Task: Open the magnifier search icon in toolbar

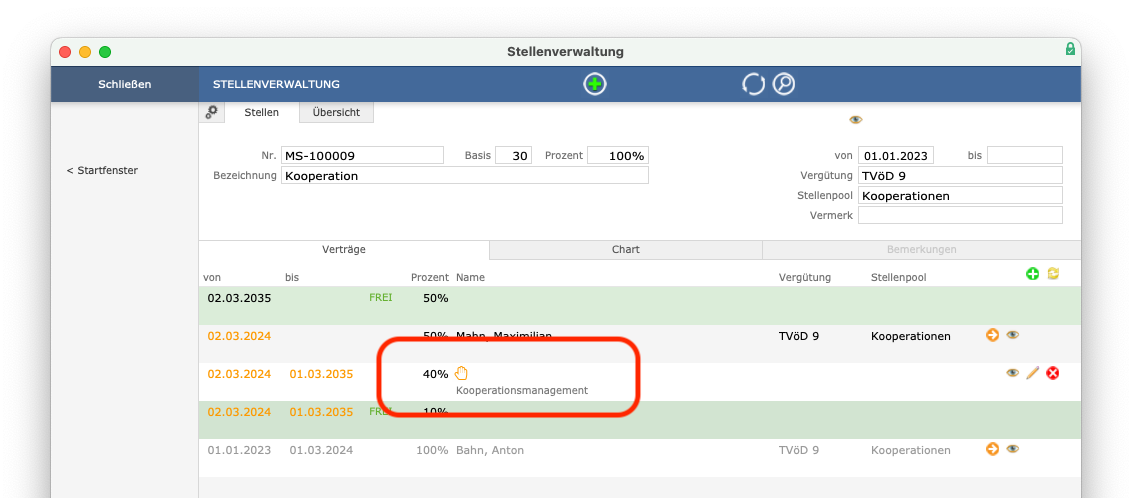Action: (784, 84)
